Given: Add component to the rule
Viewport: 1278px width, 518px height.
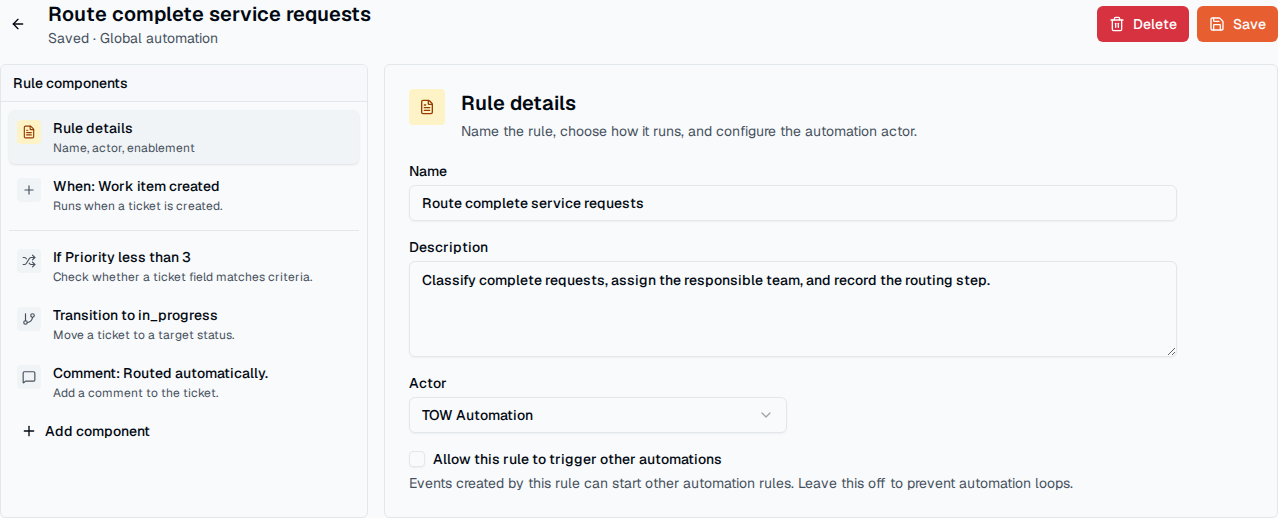Looking at the screenshot, I should click(x=86, y=431).
